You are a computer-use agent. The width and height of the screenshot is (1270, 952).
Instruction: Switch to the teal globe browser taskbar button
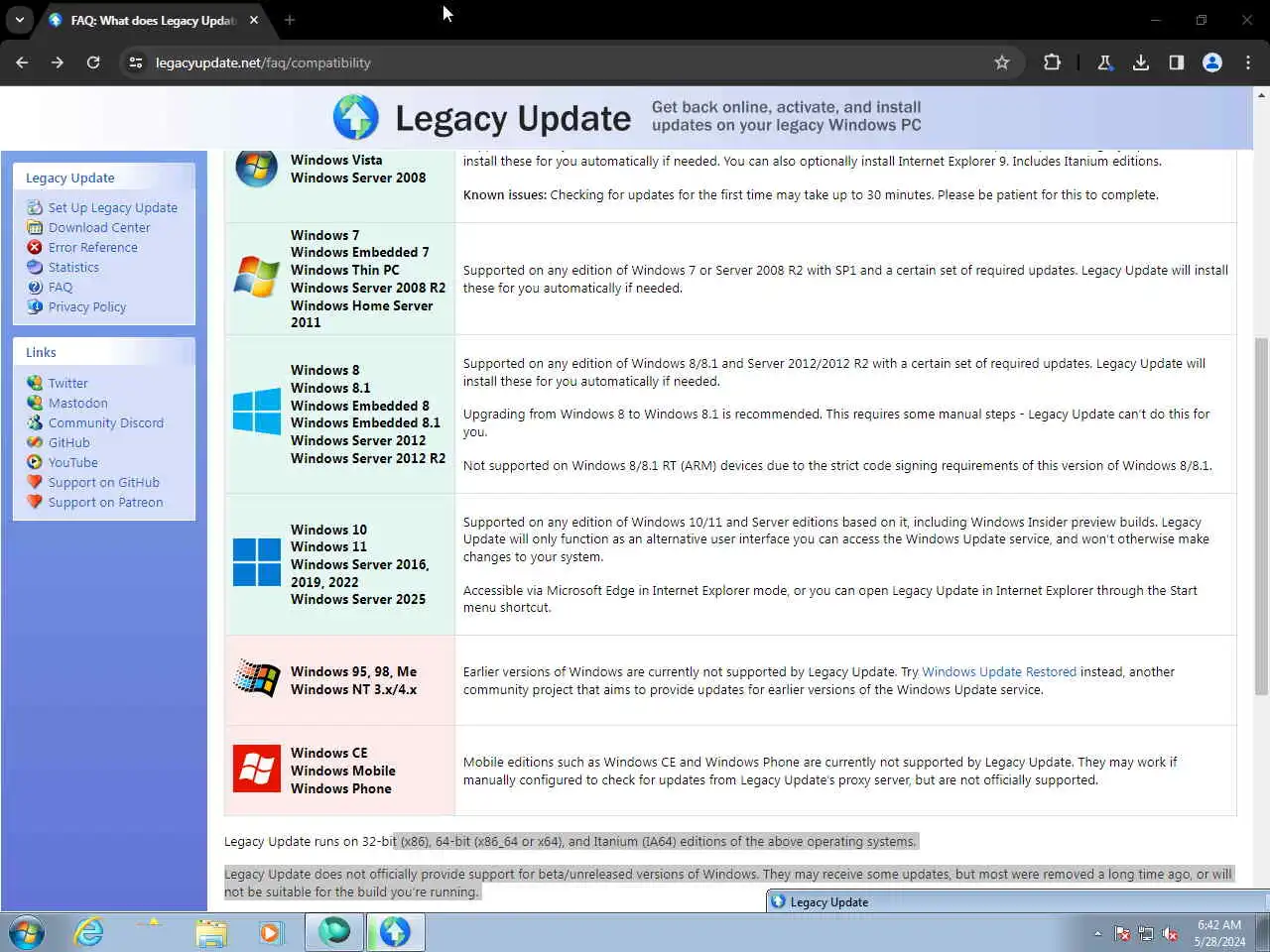click(x=334, y=932)
